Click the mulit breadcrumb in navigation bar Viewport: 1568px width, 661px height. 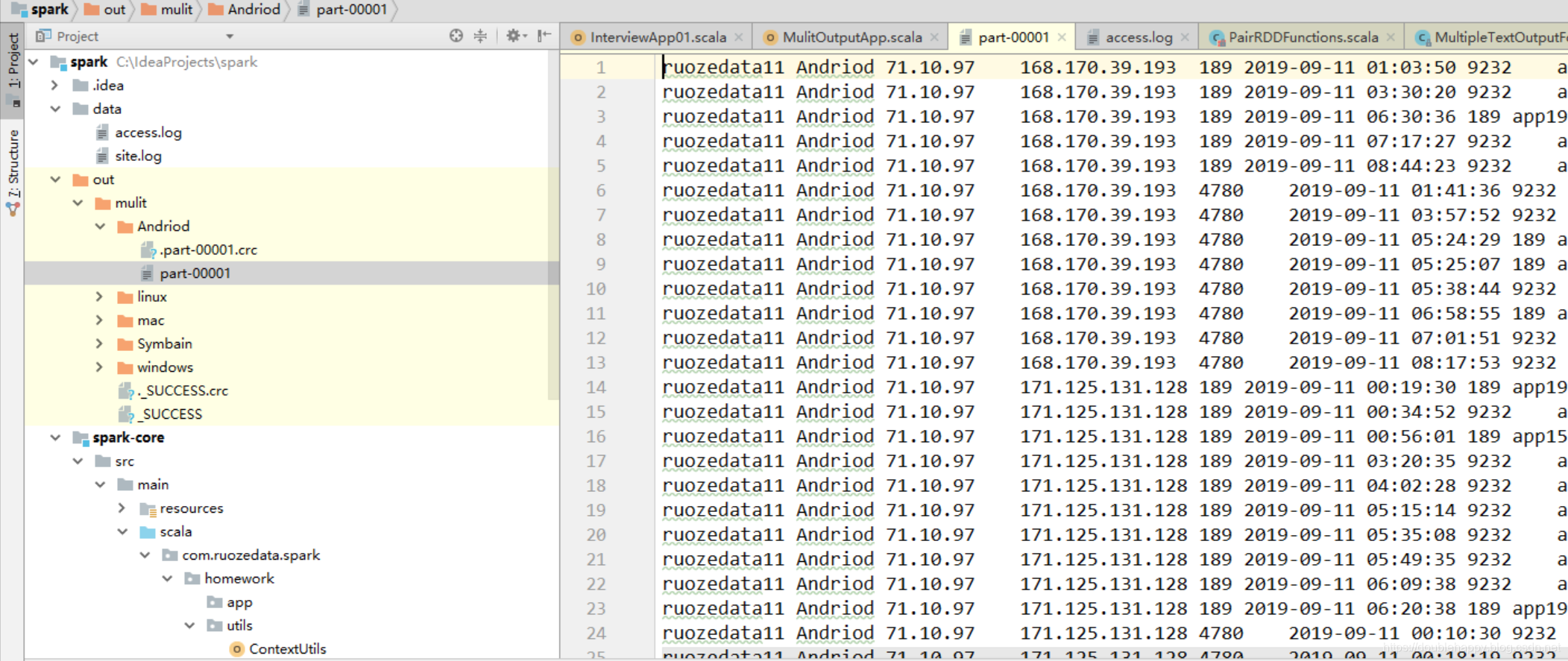[x=168, y=10]
